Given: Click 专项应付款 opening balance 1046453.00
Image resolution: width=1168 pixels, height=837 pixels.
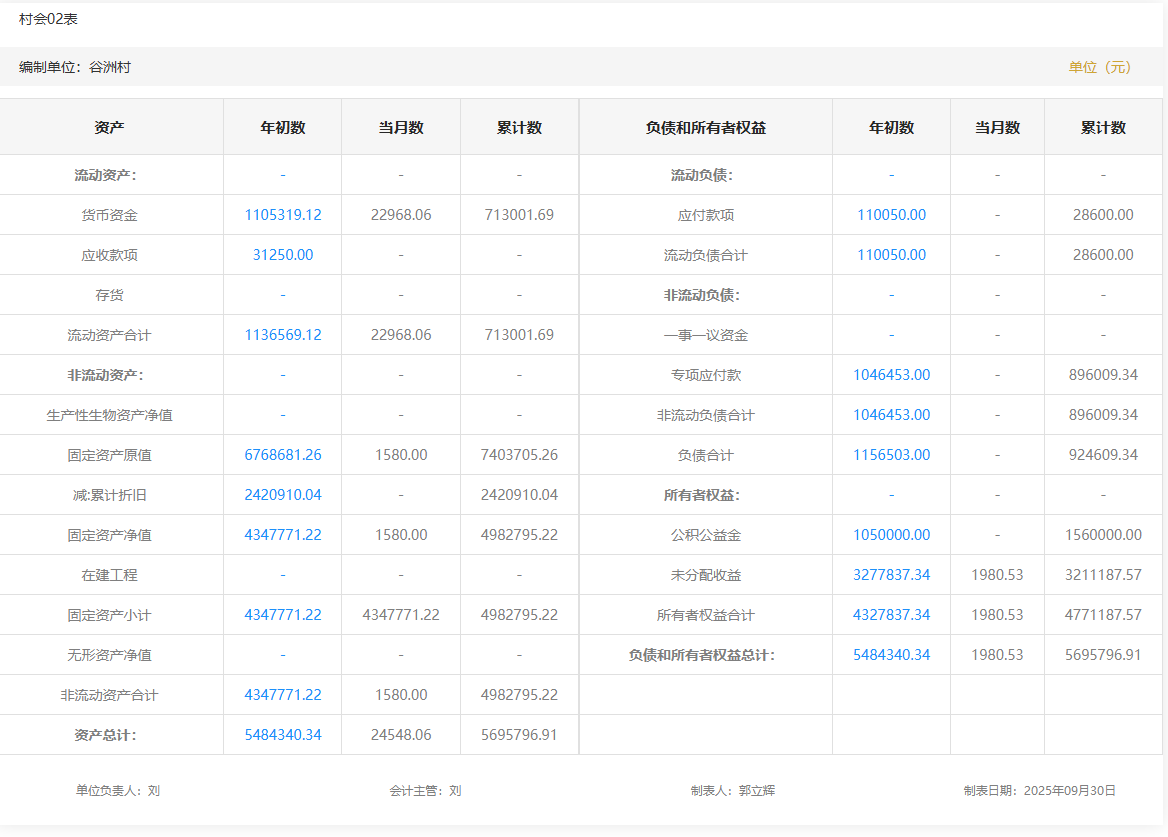Looking at the screenshot, I should [x=891, y=375].
